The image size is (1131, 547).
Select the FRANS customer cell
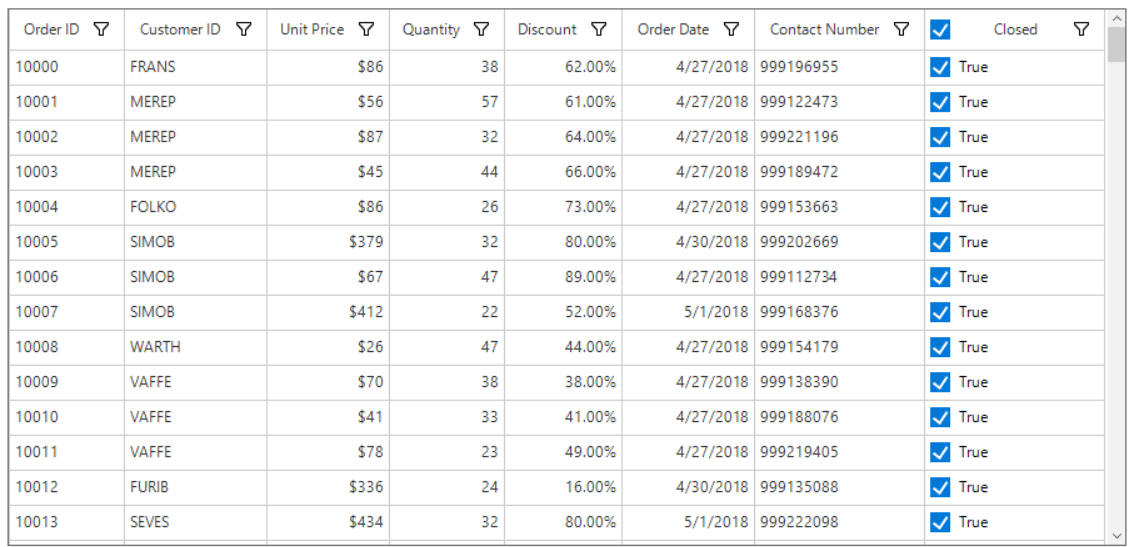(195, 67)
